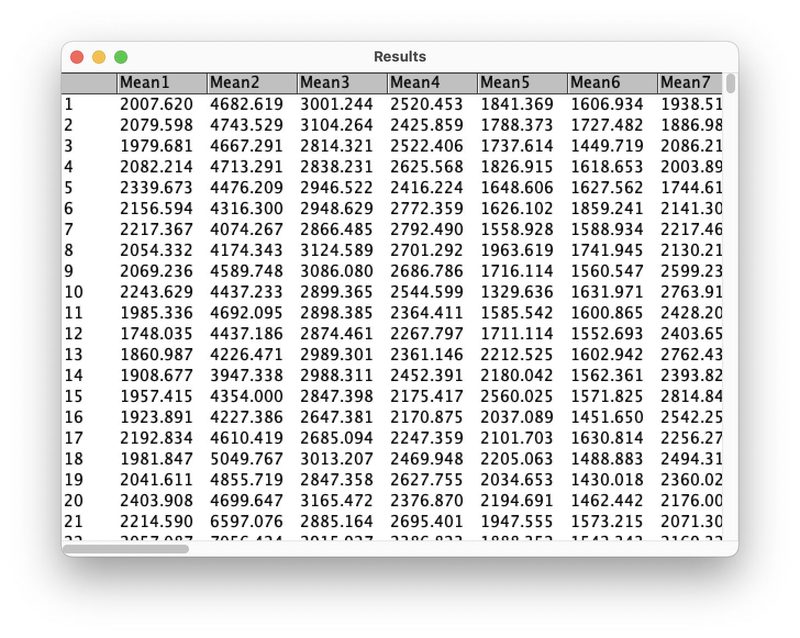Click the cell value 2212.525
Viewport: 800px width, 638px height.
pos(517,355)
